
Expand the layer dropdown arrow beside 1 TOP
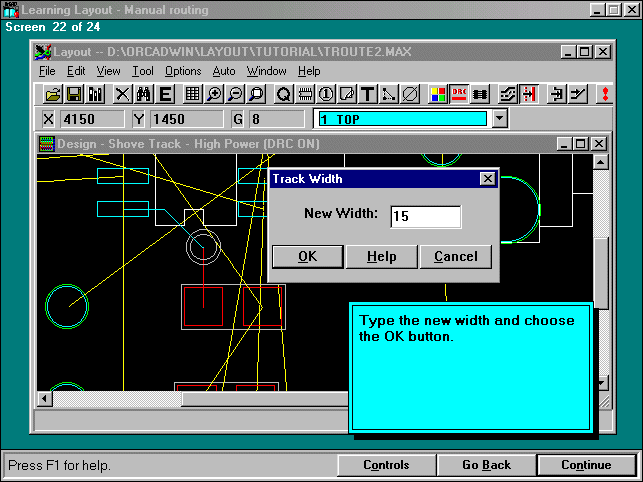[500, 119]
